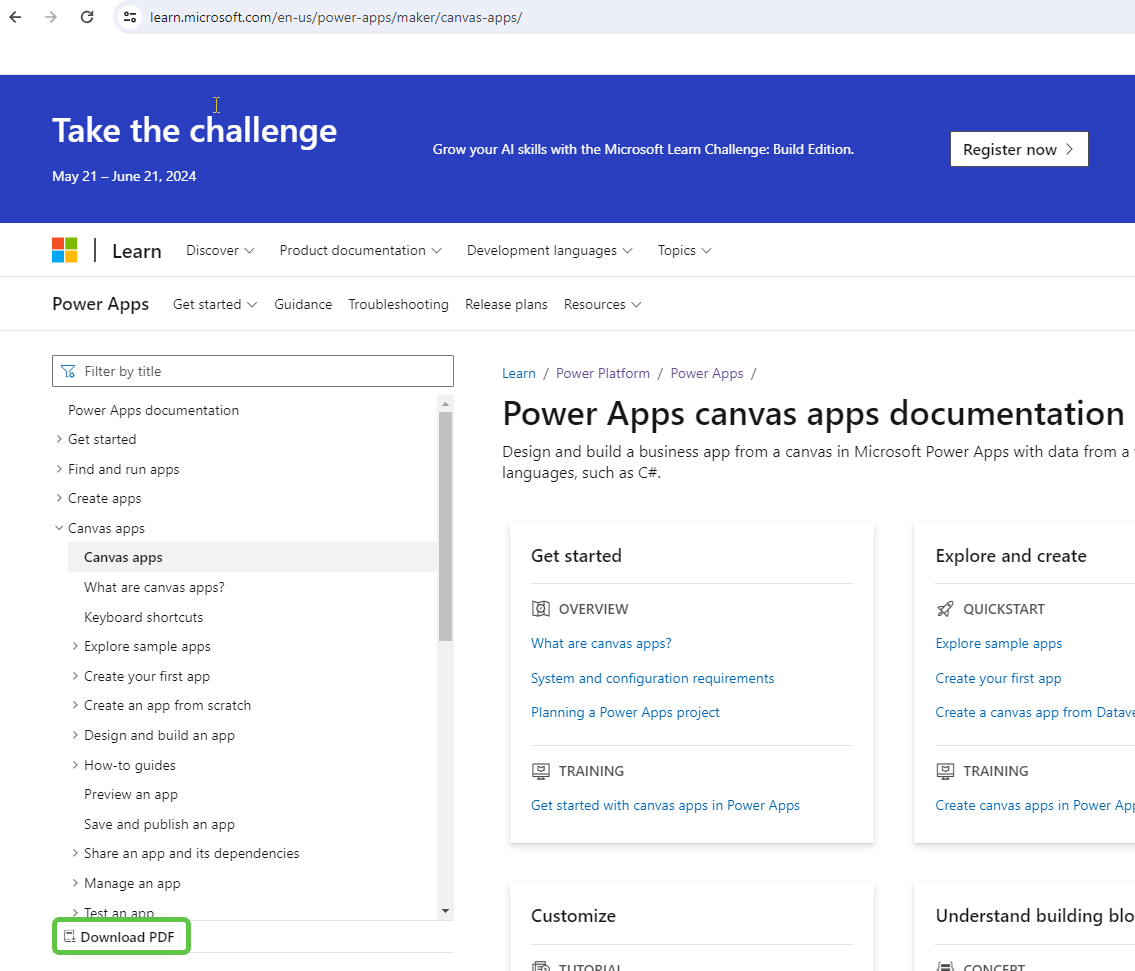
Task: Click the Download PDF icon
Action: pyautogui.click(x=69, y=936)
